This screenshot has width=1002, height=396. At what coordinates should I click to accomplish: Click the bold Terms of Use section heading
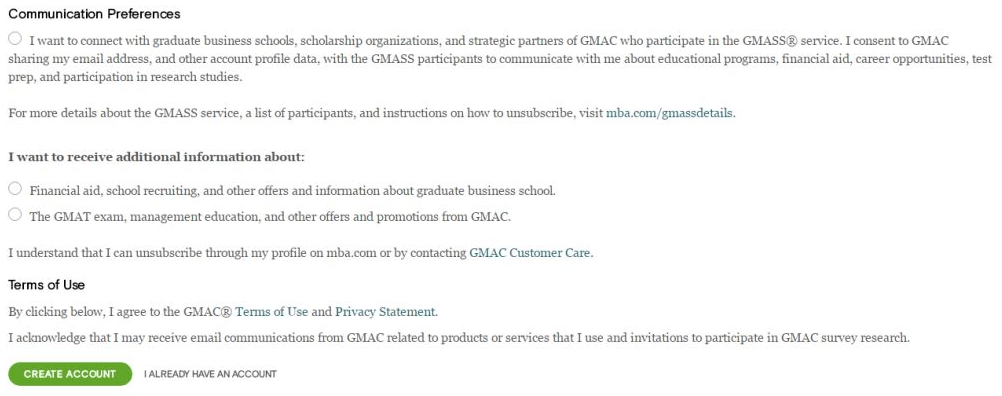click(x=47, y=285)
